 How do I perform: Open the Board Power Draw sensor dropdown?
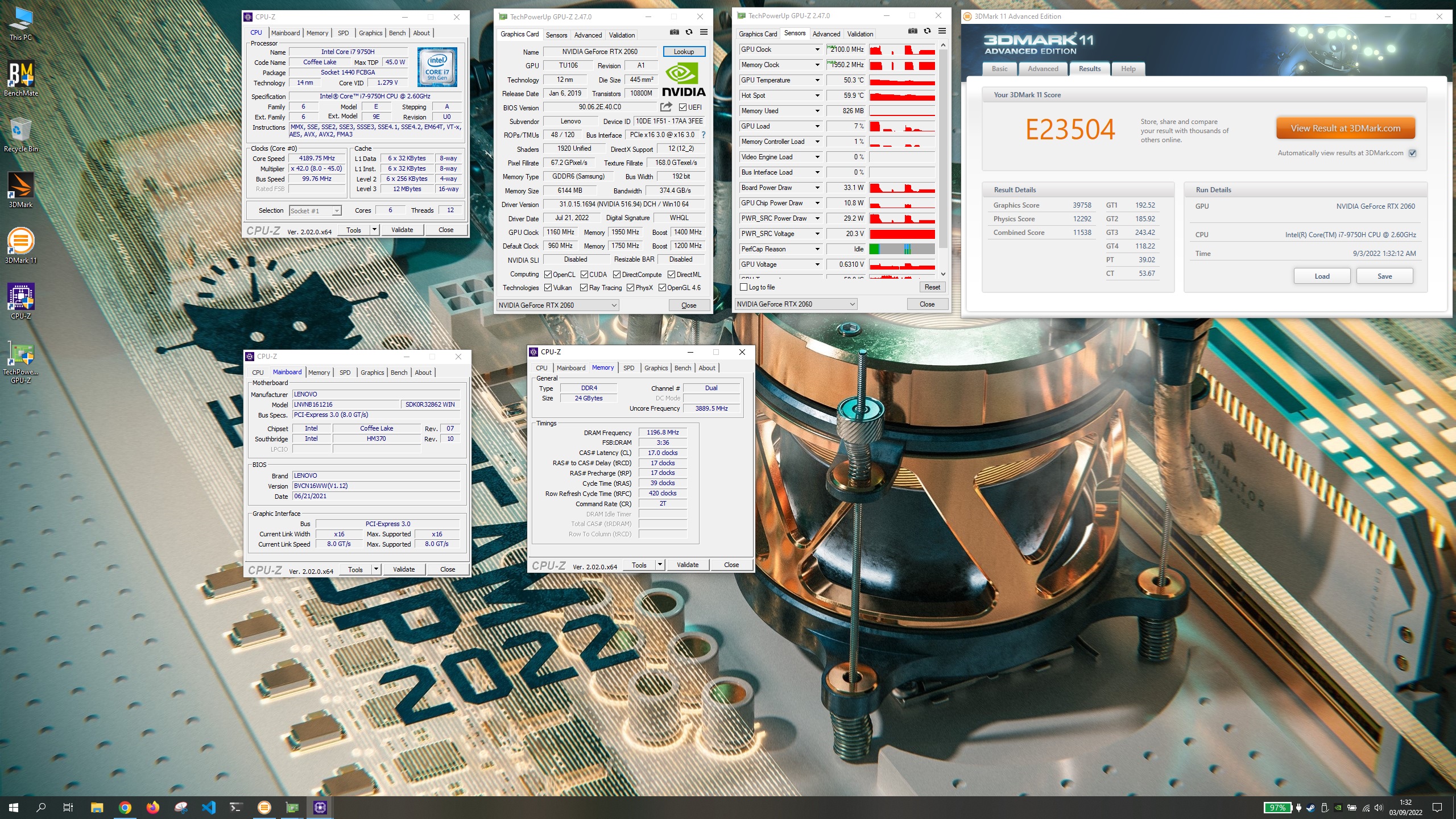[817, 188]
